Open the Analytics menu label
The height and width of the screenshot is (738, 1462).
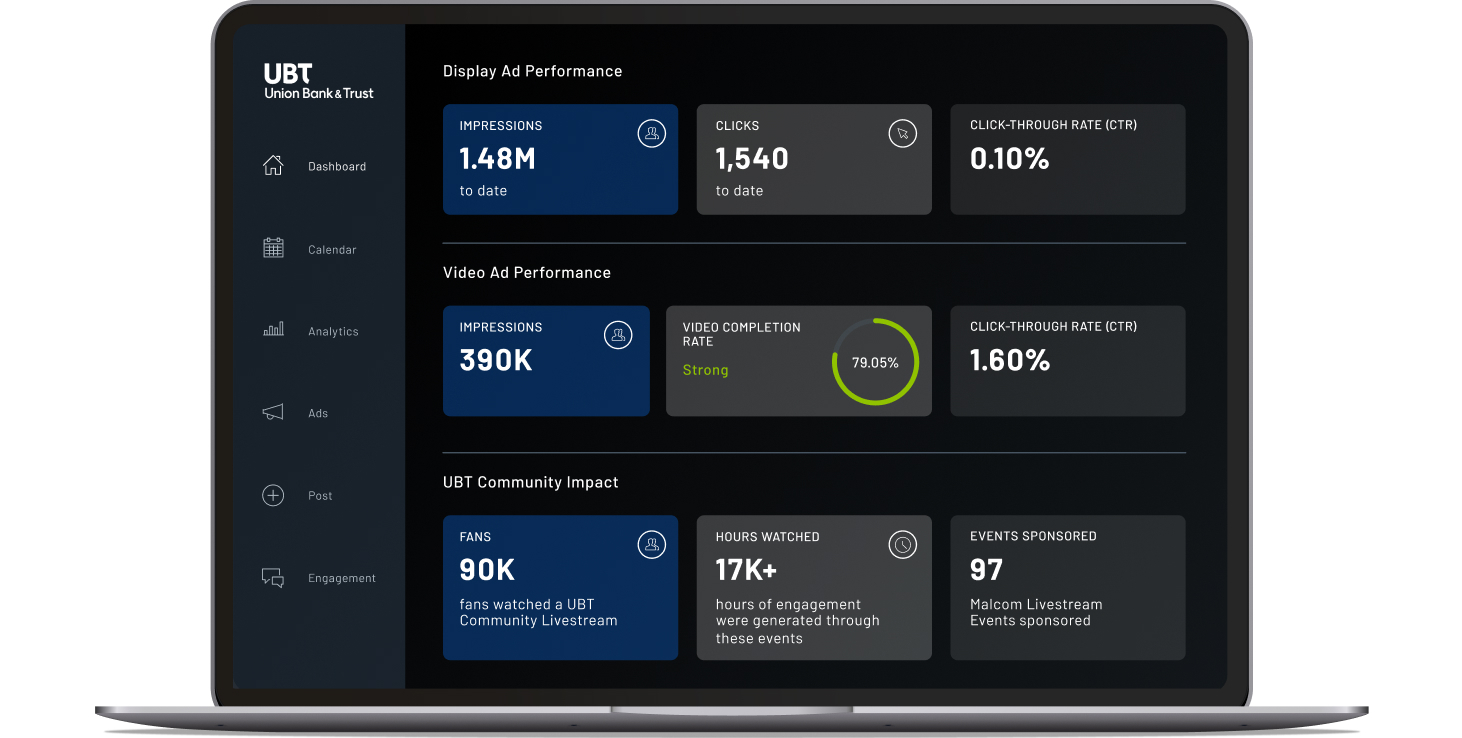[x=333, y=332]
